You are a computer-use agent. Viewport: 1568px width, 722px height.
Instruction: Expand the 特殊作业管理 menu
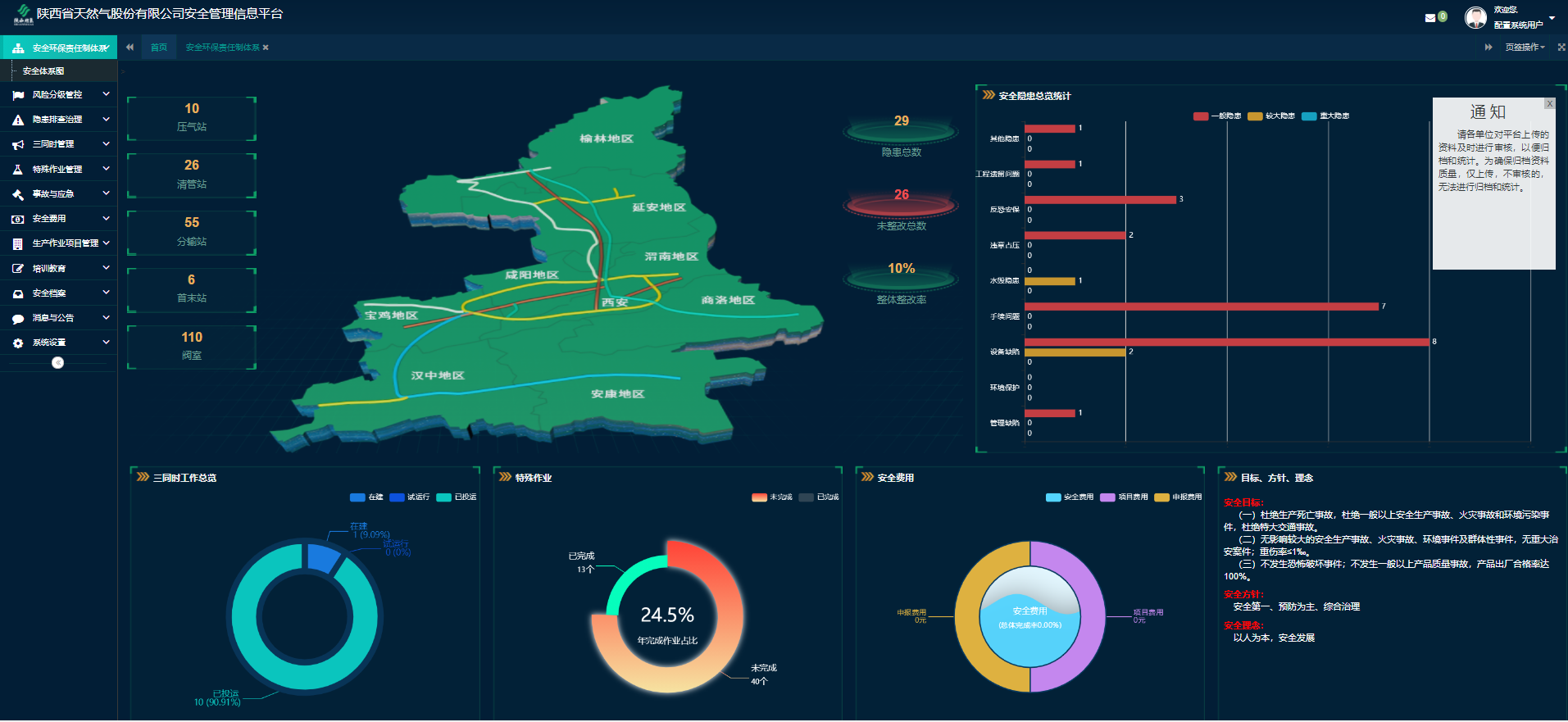point(58,170)
